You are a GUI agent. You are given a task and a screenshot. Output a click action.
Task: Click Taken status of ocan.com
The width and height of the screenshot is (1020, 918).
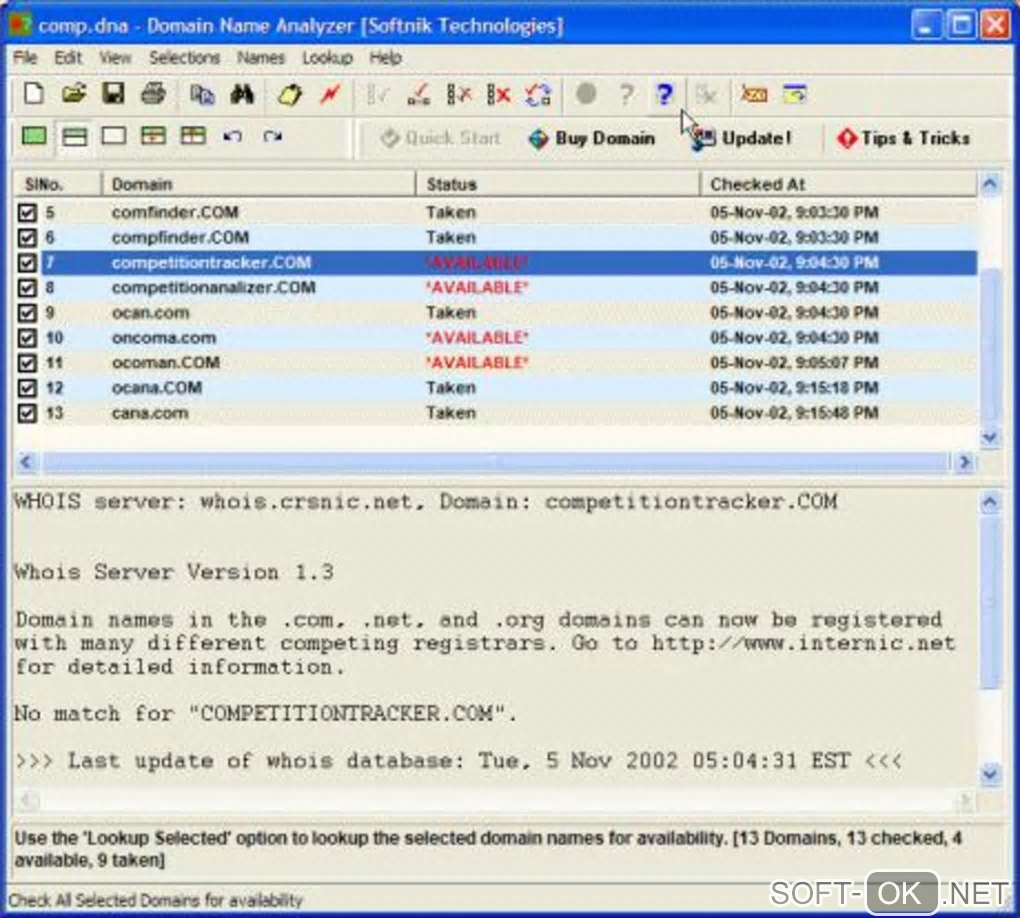point(451,313)
